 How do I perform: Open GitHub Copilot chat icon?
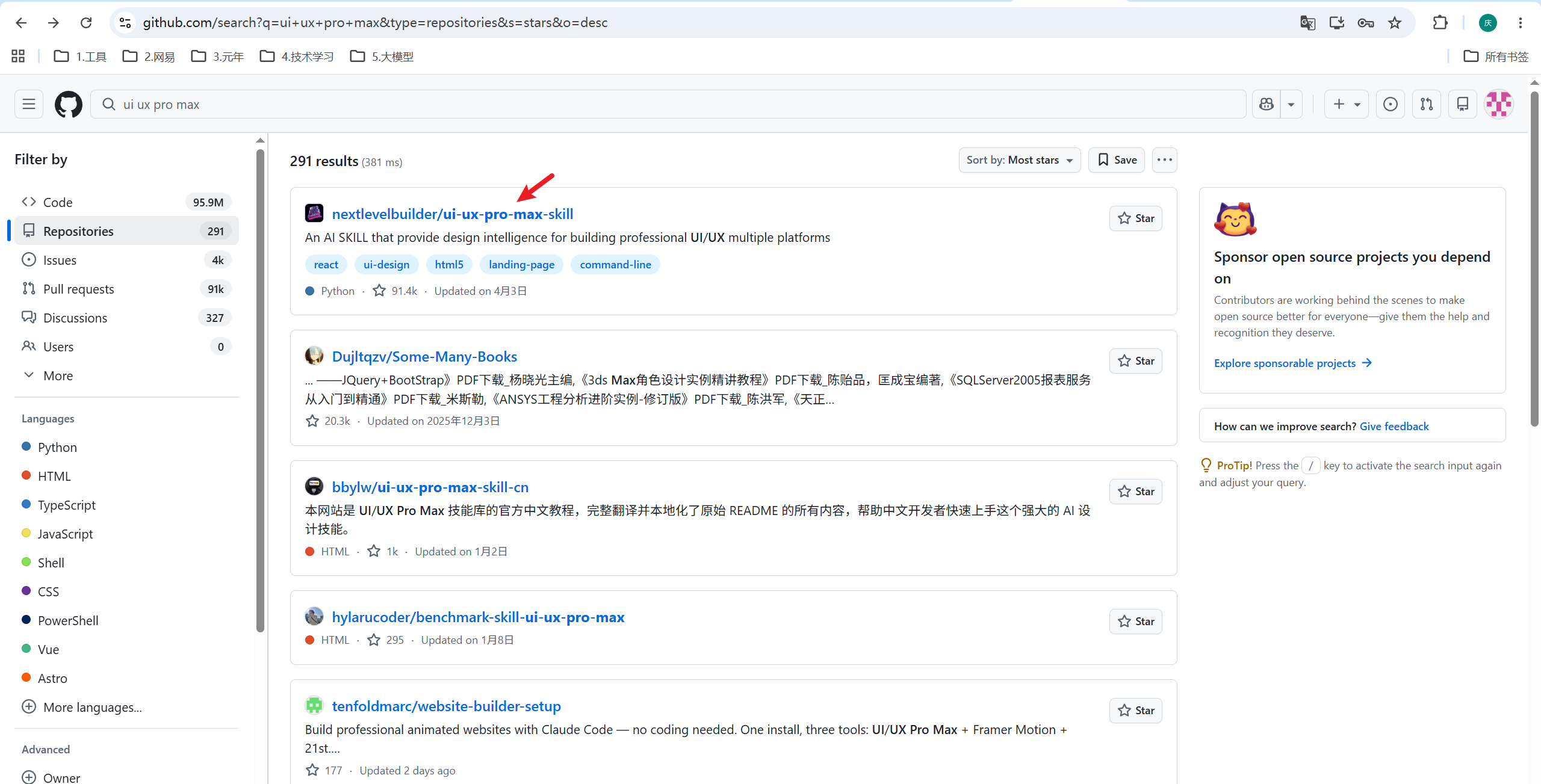pos(1267,104)
